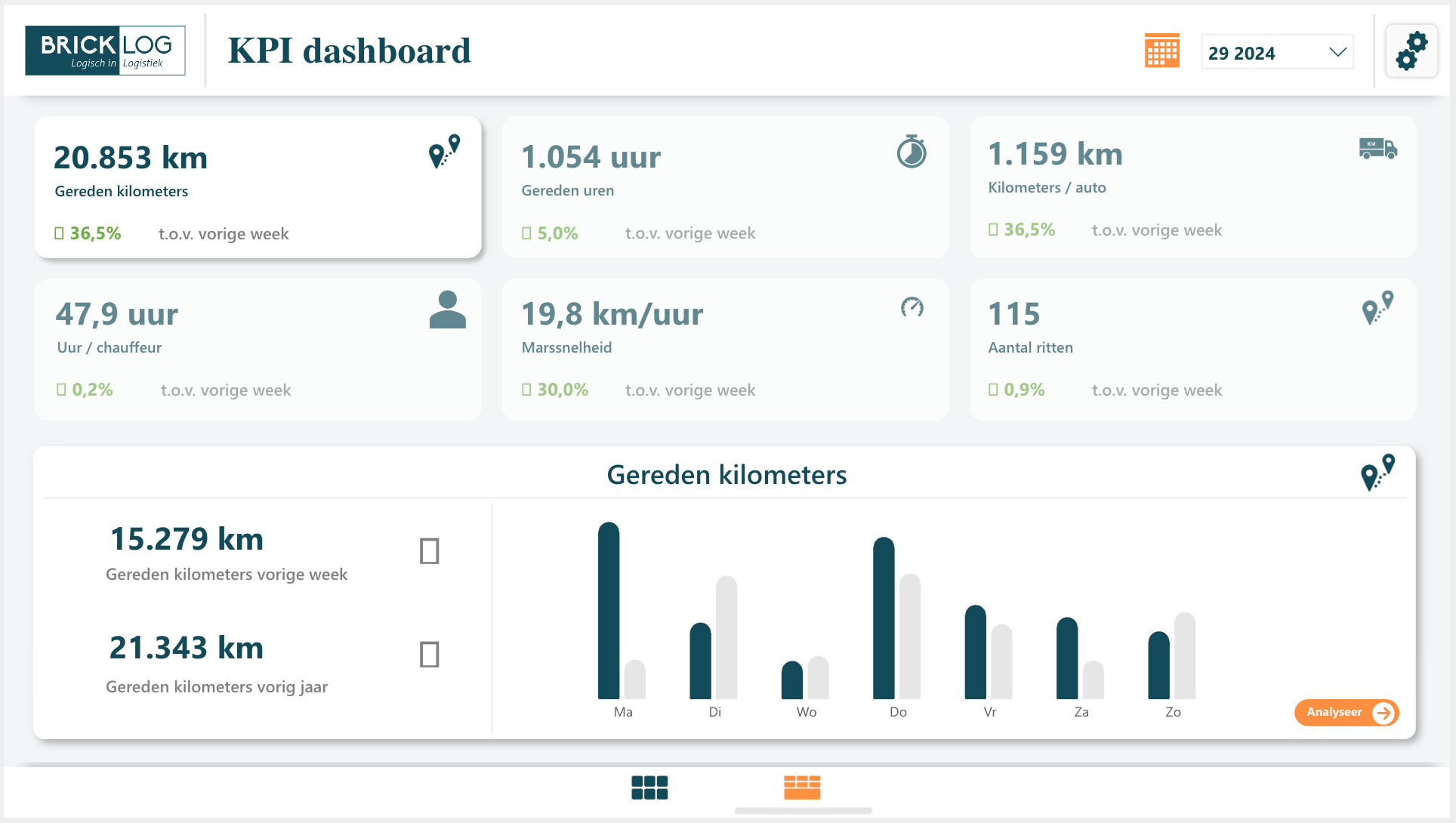1456x823 pixels.
Task: Click the truck icon on Kilometers / auto card
Action: [1378, 148]
